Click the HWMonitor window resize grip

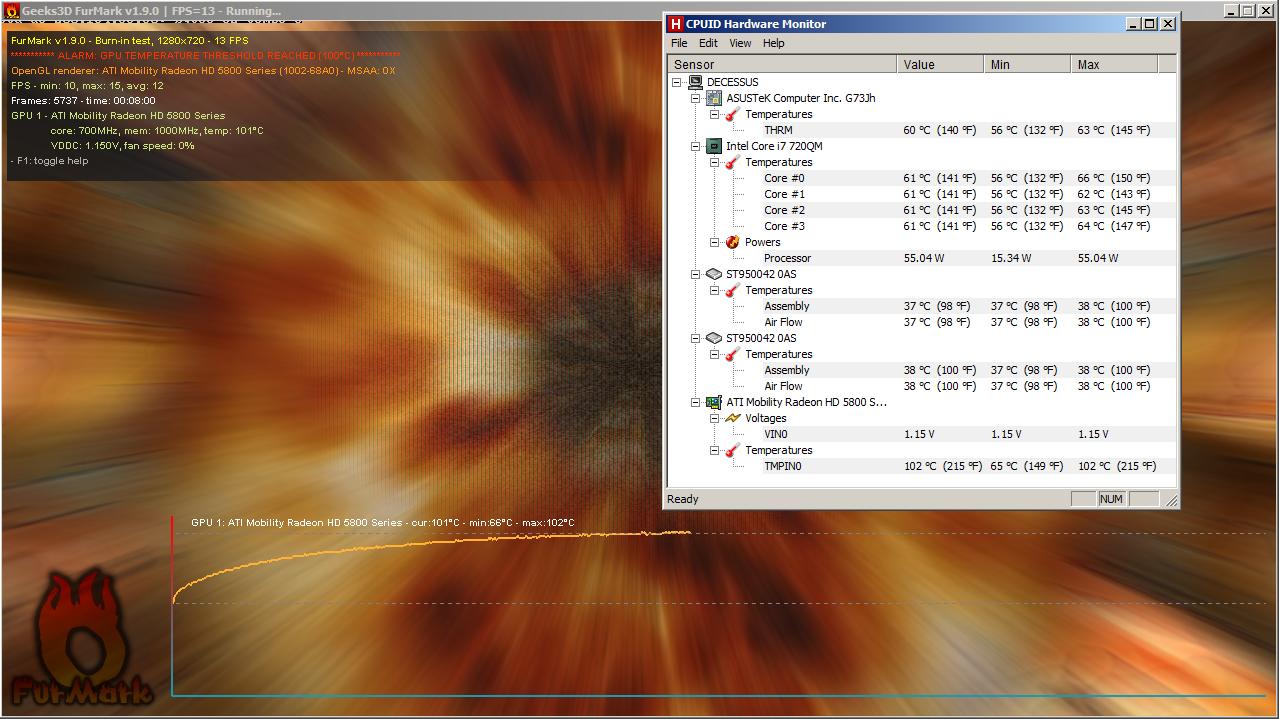pyautogui.click(x=1171, y=500)
